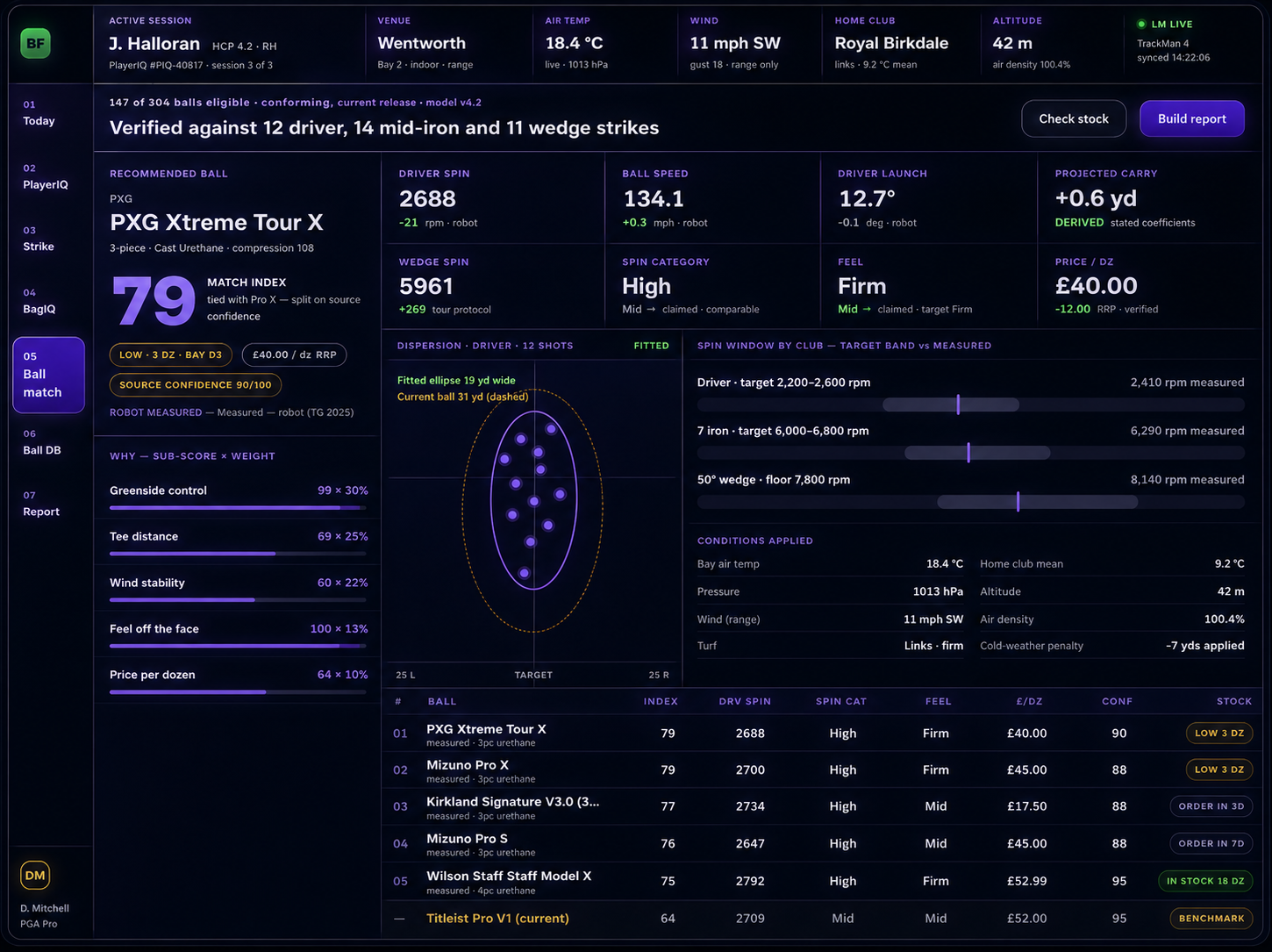The width and height of the screenshot is (1272, 952).
Task: Select the Ball match sidebar item
Action: [49, 375]
